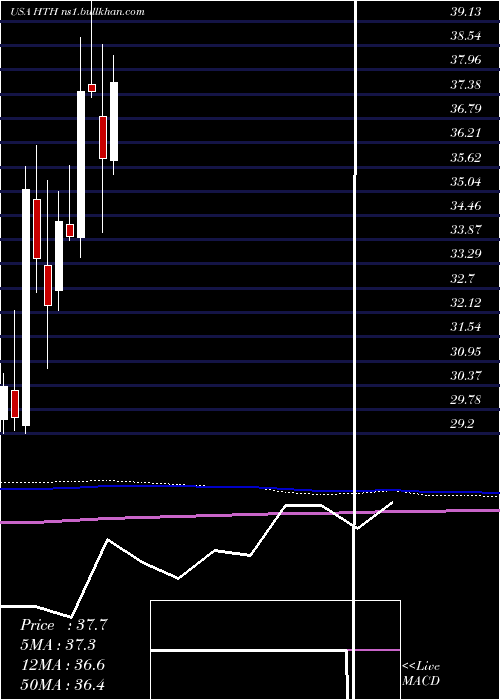Screen dimensions: 500x700
Task: Click the 37.96 price axis label
Action: (466, 60)
